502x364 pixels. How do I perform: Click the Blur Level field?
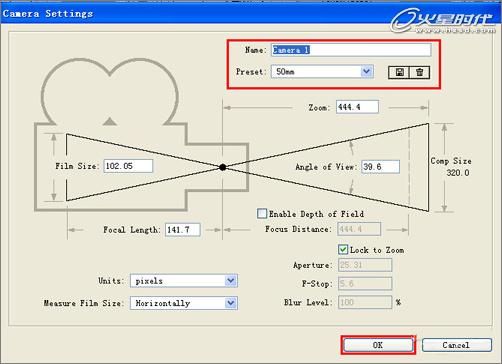(365, 302)
